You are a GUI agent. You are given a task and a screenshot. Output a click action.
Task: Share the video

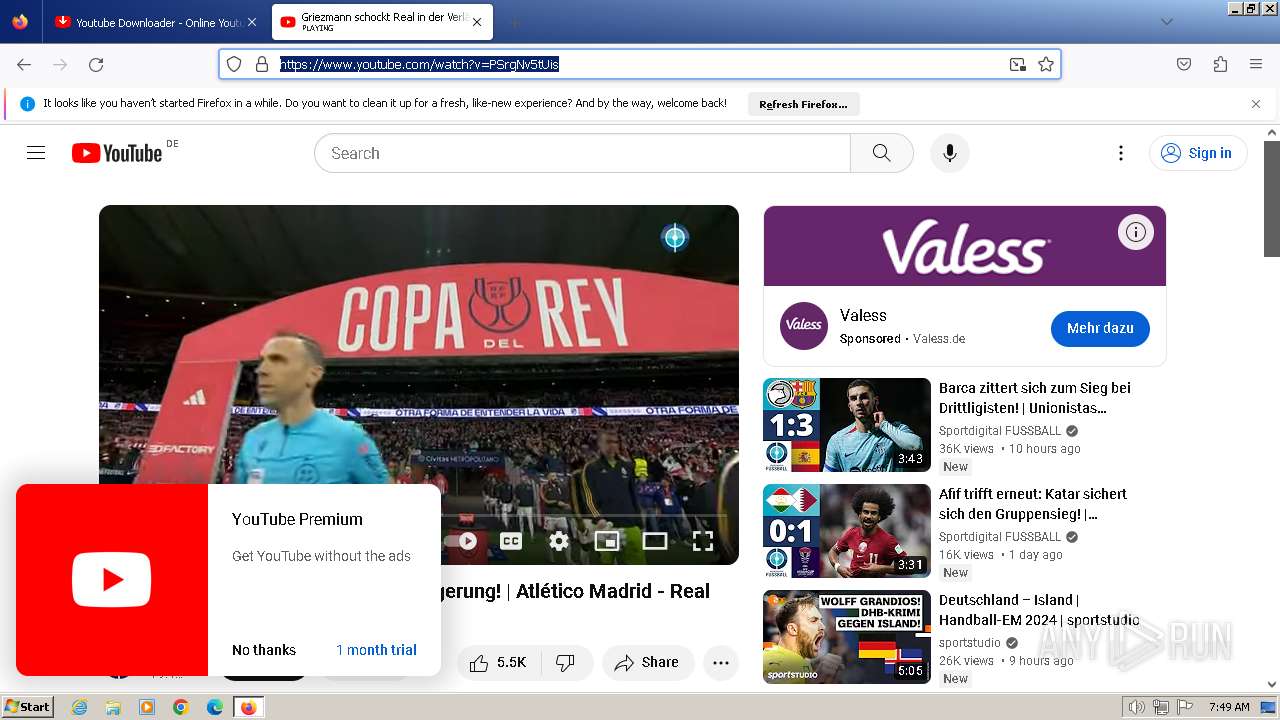click(x=647, y=662)
